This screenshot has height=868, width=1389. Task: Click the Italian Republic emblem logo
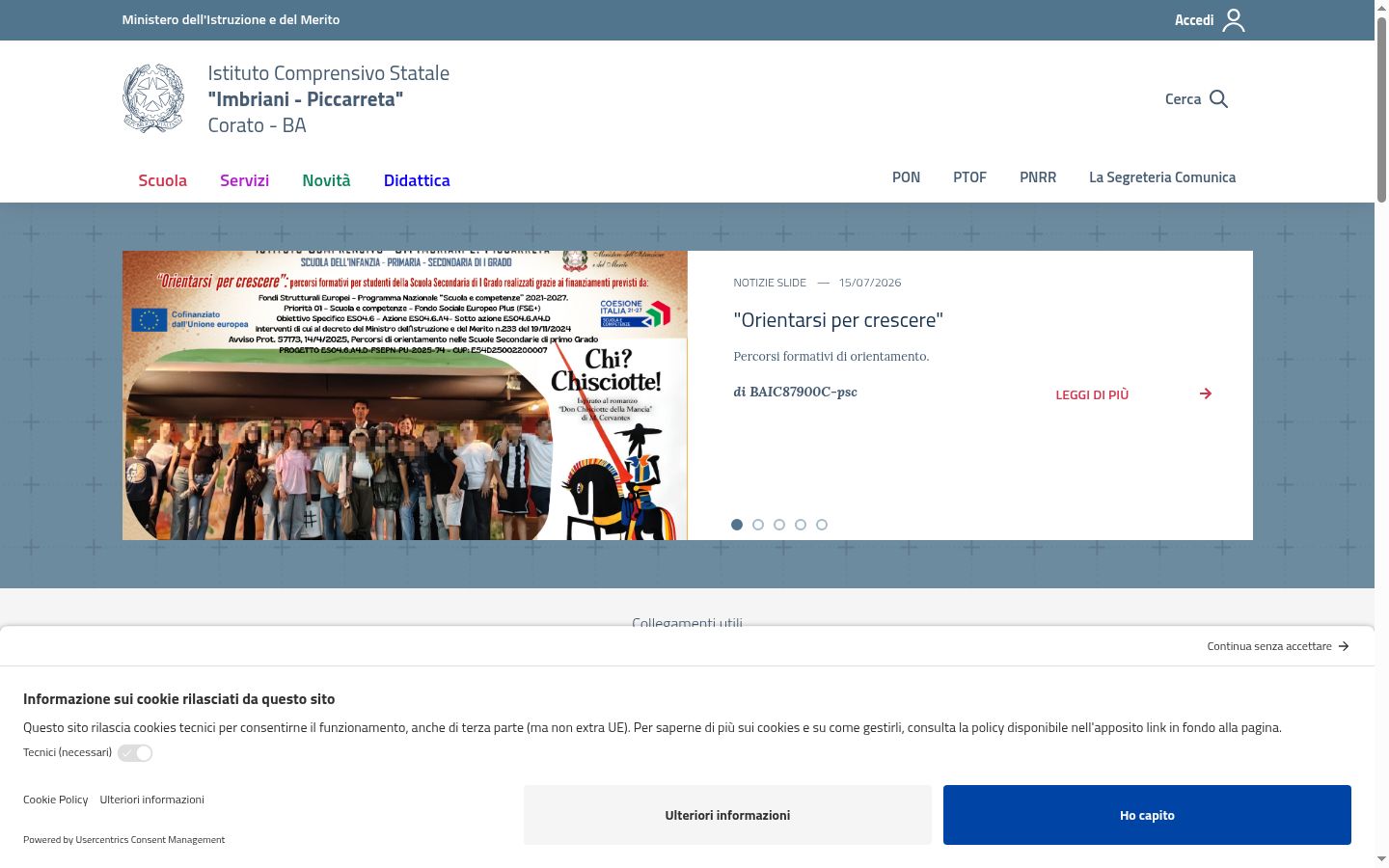tap(153, 98)
